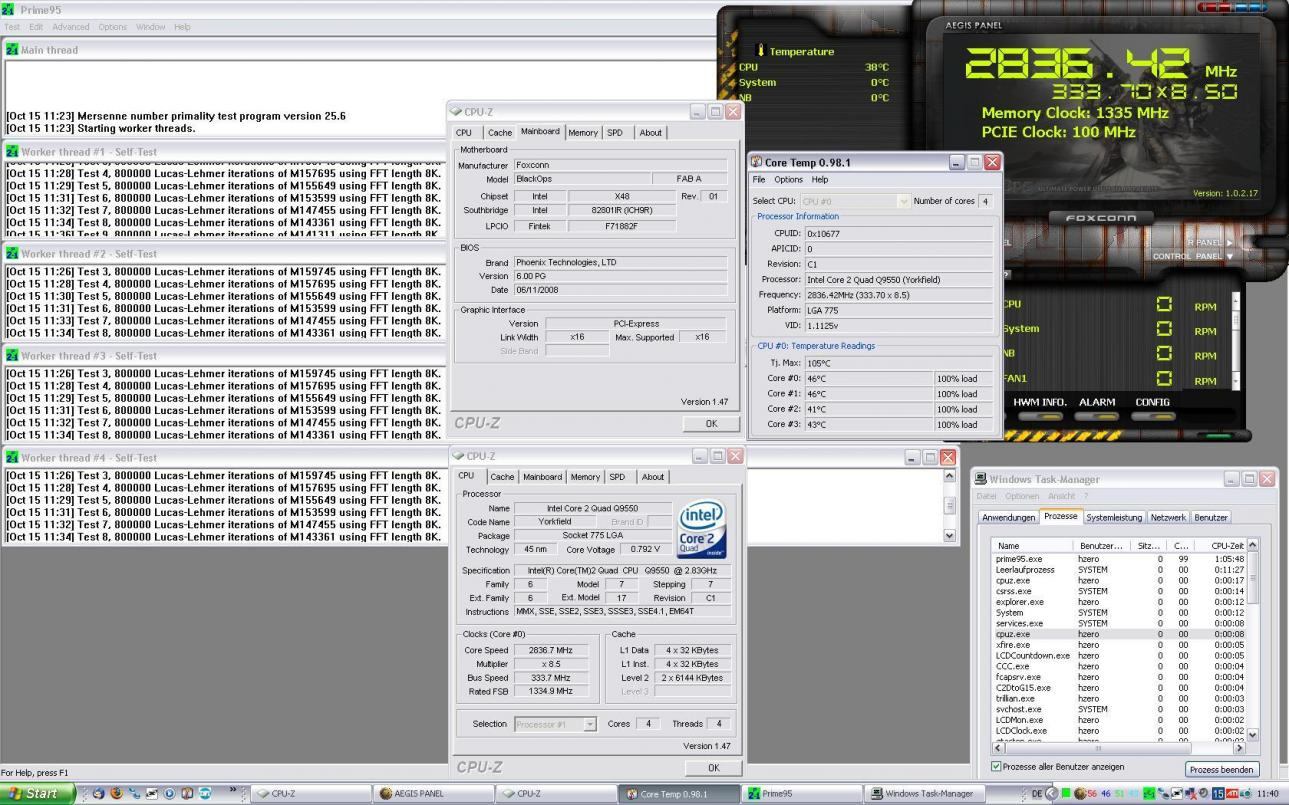Click the Aegis fan list scrollbar
This screenshot has width=1289, height=805.
[x=1237, y=340]
